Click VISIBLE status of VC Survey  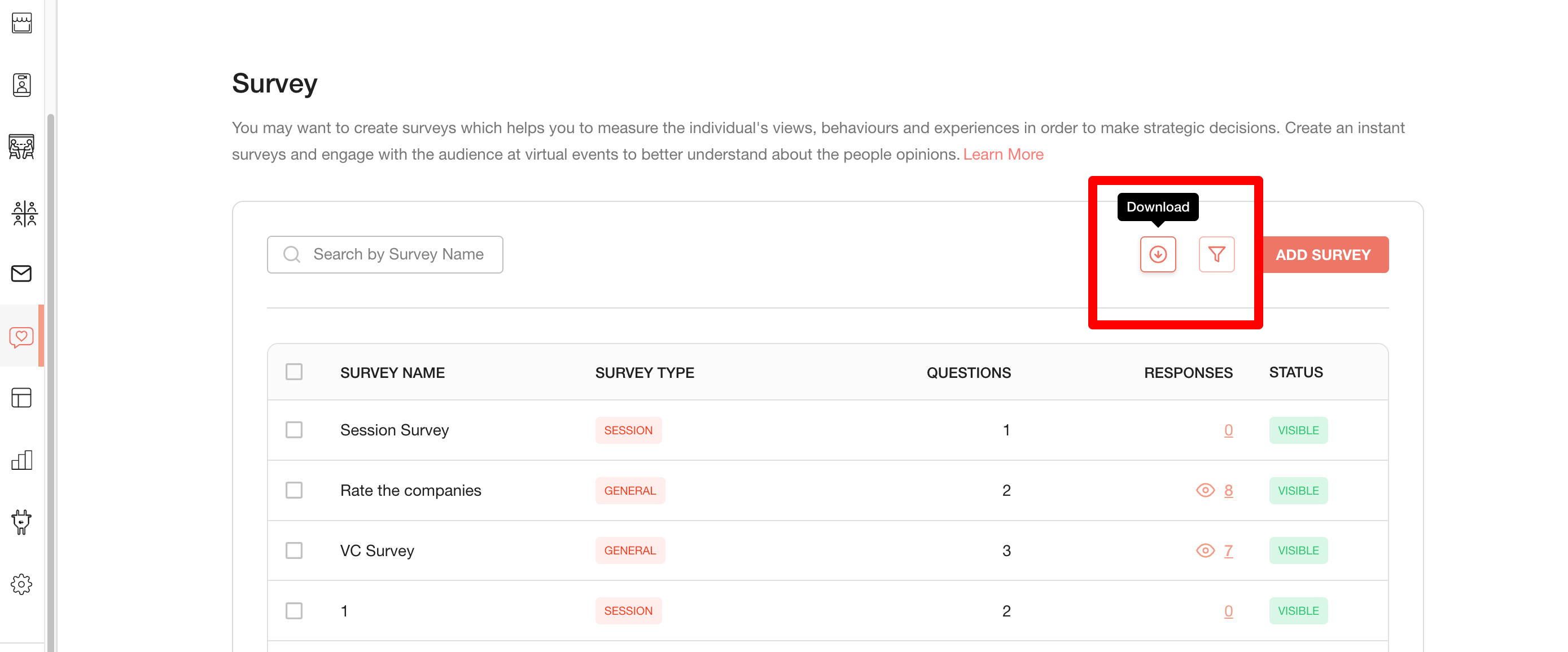click(1298, 550)
